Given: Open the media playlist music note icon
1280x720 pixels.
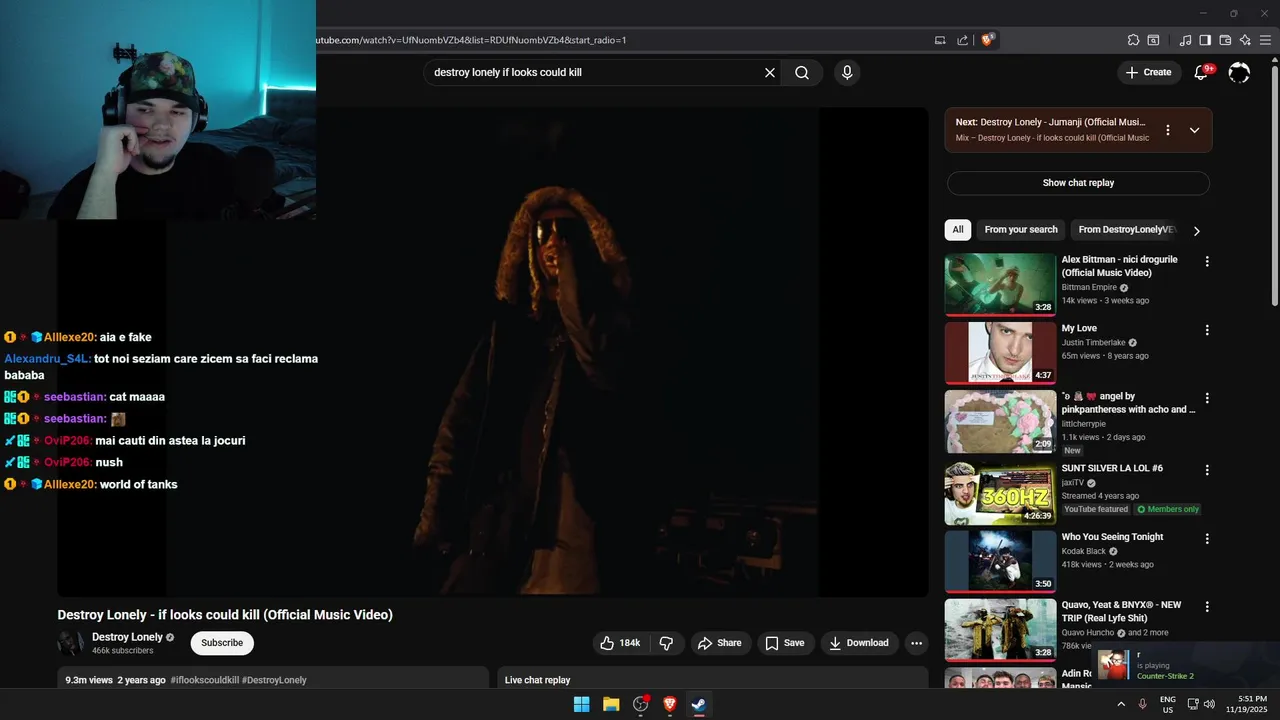Looking at the screenshot, I should point(1186,40).
